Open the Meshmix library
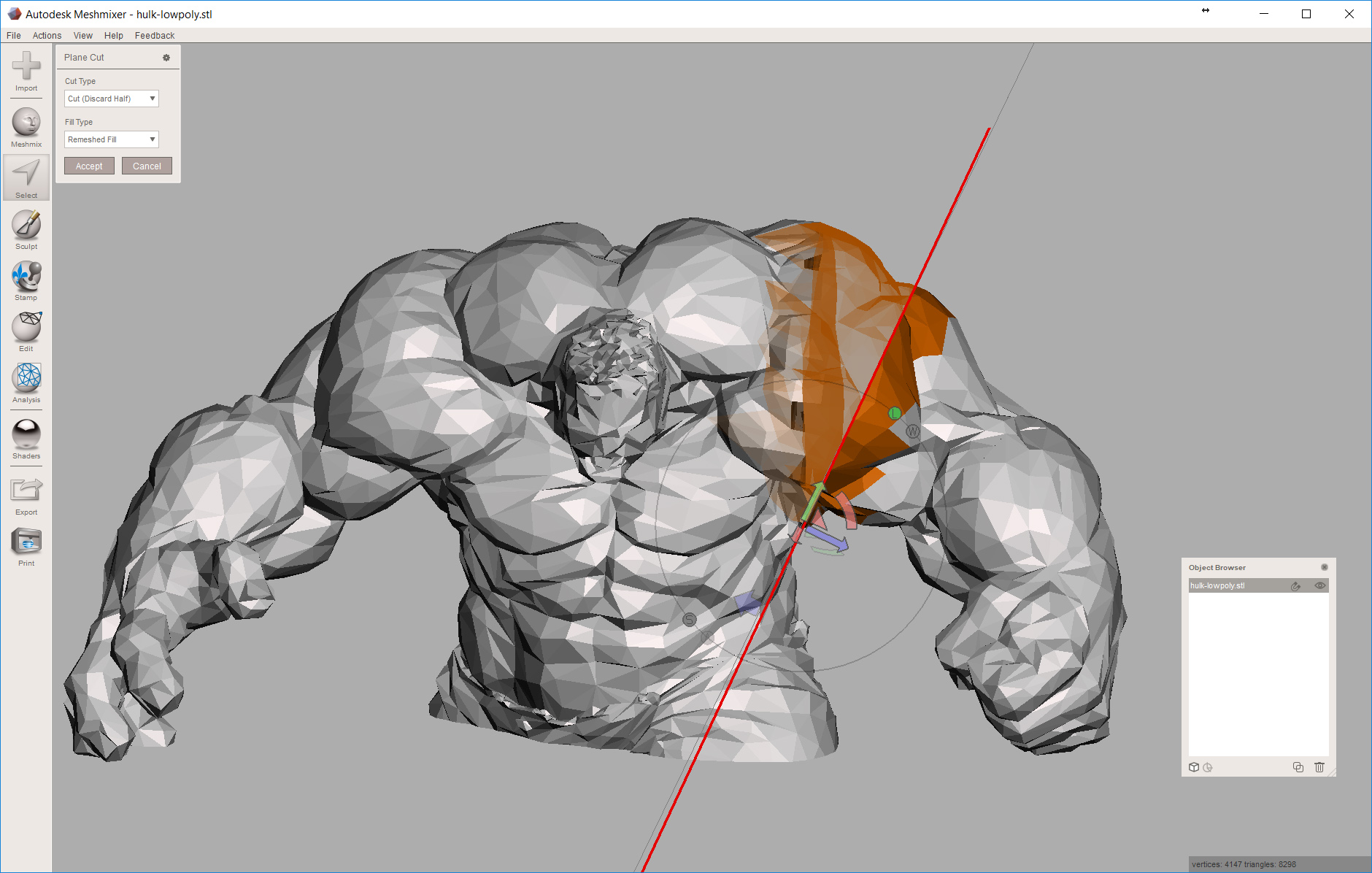 point(26,126)
